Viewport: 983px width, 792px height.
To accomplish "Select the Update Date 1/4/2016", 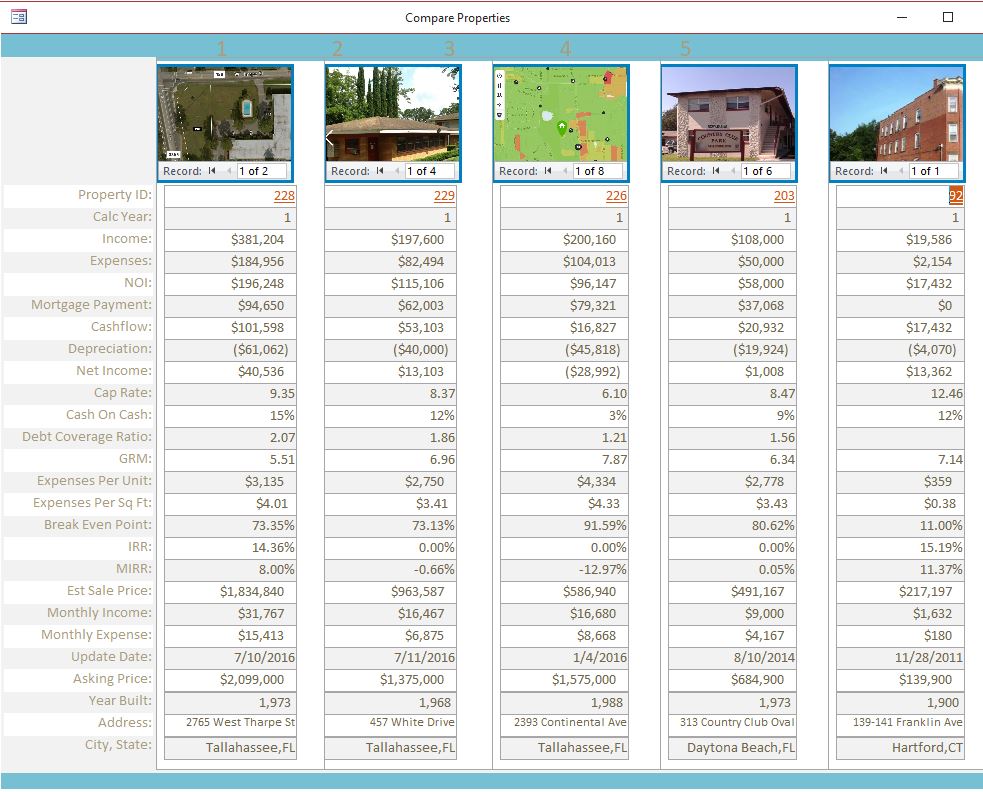I will tap(564, 657).
